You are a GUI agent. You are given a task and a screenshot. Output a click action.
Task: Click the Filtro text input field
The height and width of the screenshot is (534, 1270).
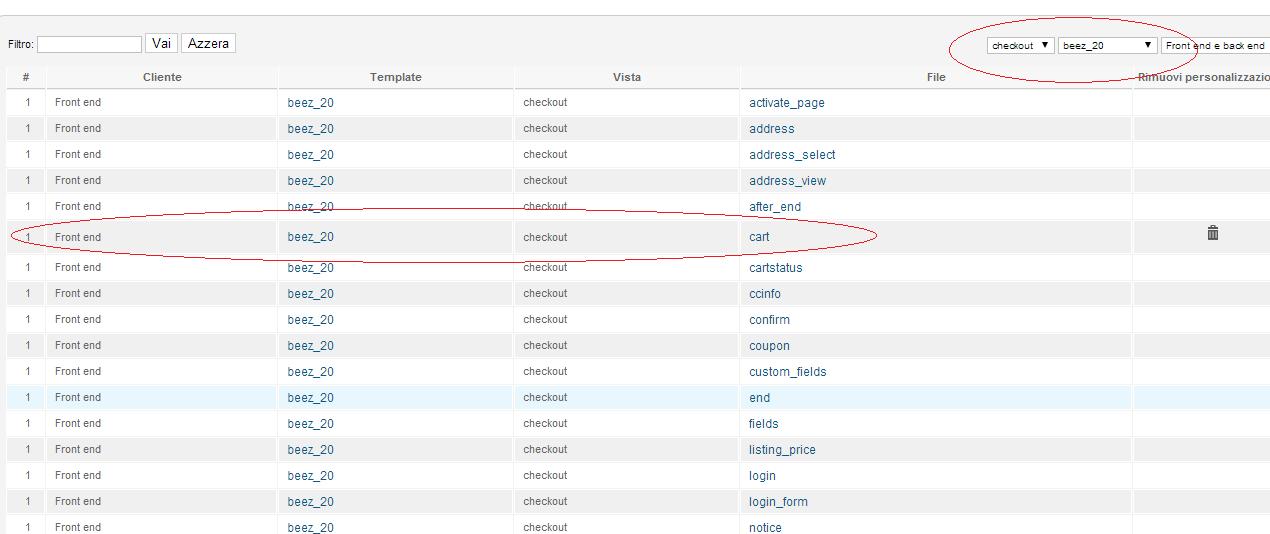pos(89,44)
